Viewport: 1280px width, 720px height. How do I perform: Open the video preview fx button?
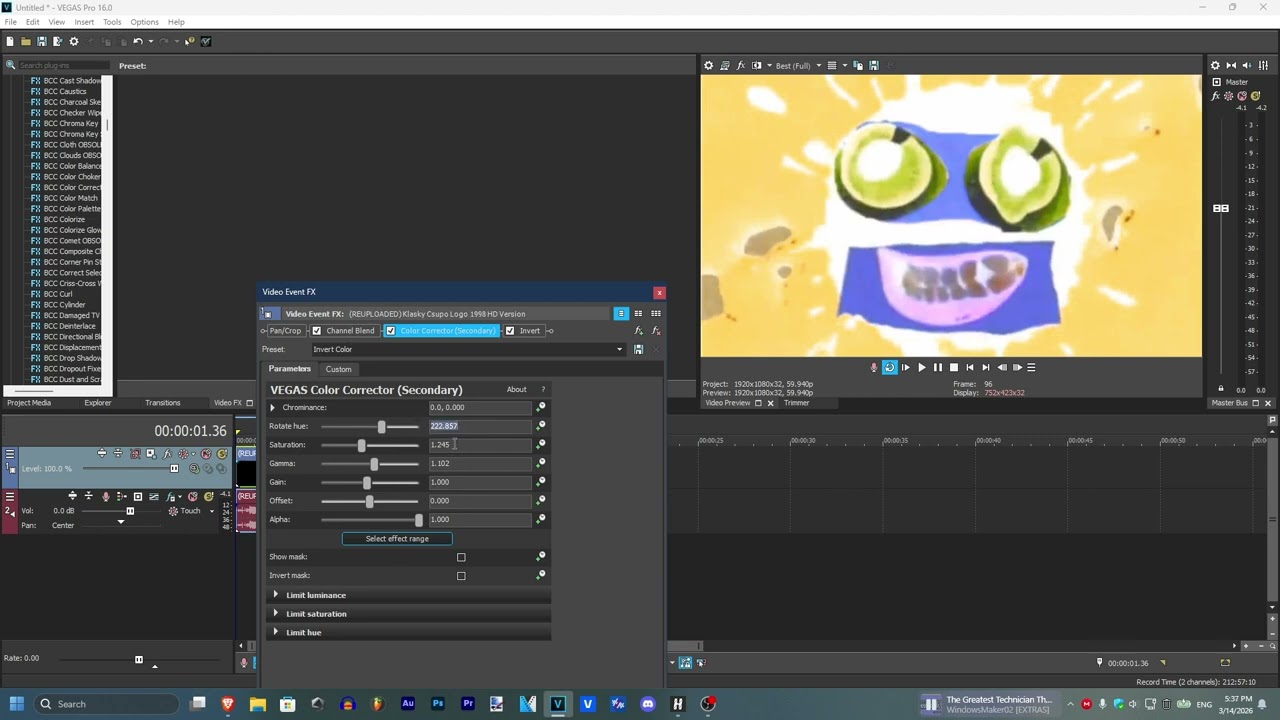(741, 65)
